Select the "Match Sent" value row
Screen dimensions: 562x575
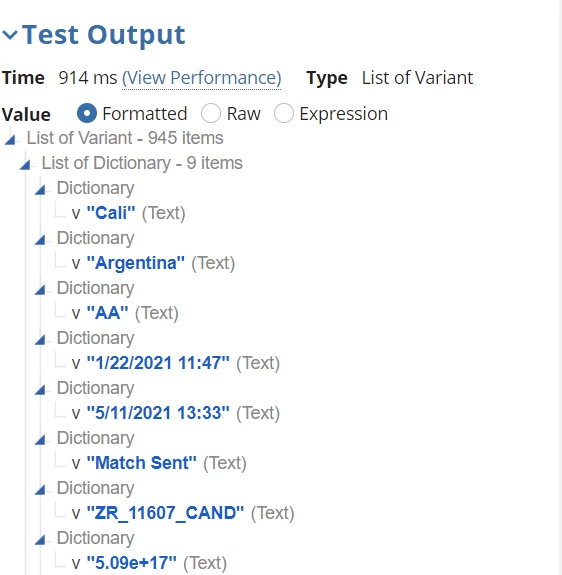pyautogui.click(x=159, y=463)
